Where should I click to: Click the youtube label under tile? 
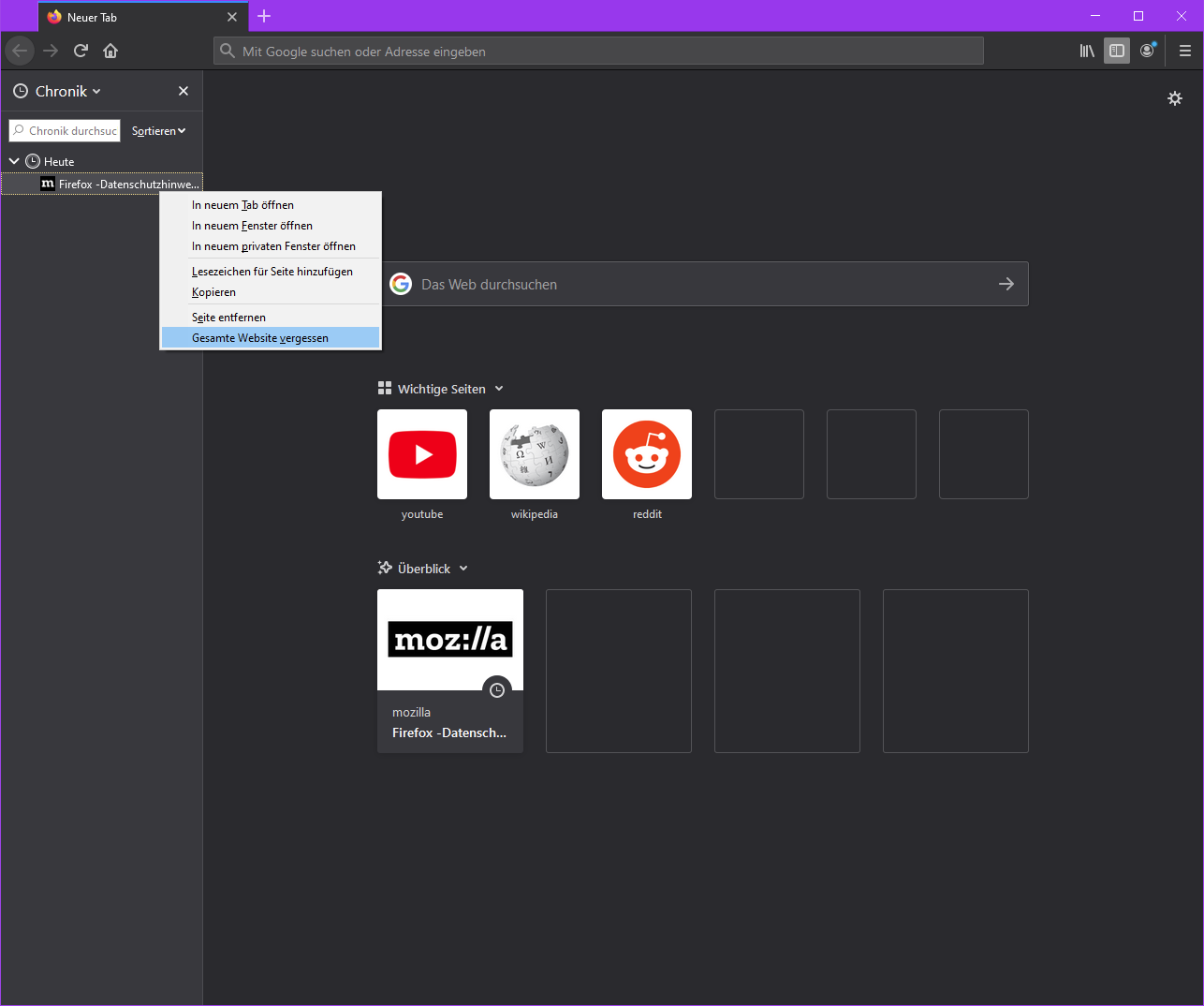(x=422, y=514)
